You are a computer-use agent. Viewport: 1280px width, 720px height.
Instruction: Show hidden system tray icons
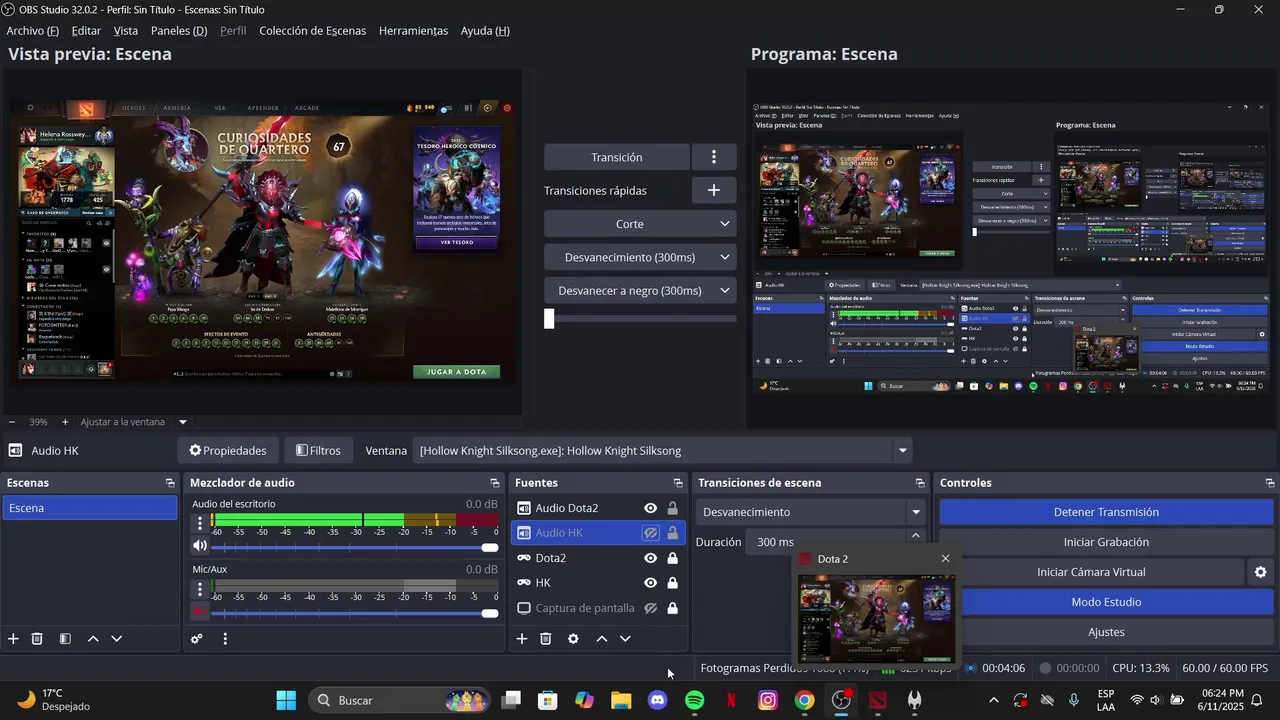(993, 700)
